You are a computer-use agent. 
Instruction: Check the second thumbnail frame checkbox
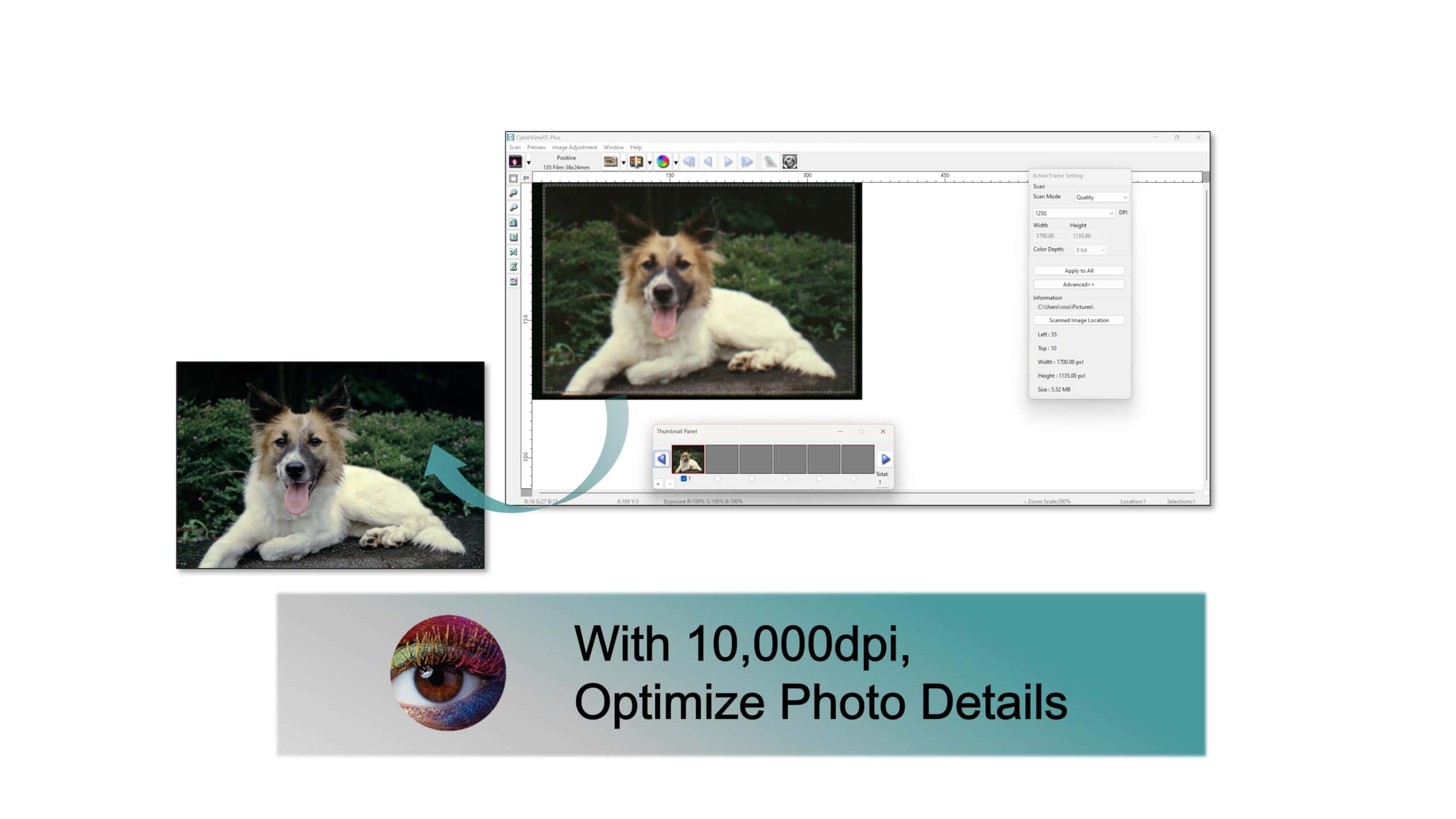[x=718, y=479]
